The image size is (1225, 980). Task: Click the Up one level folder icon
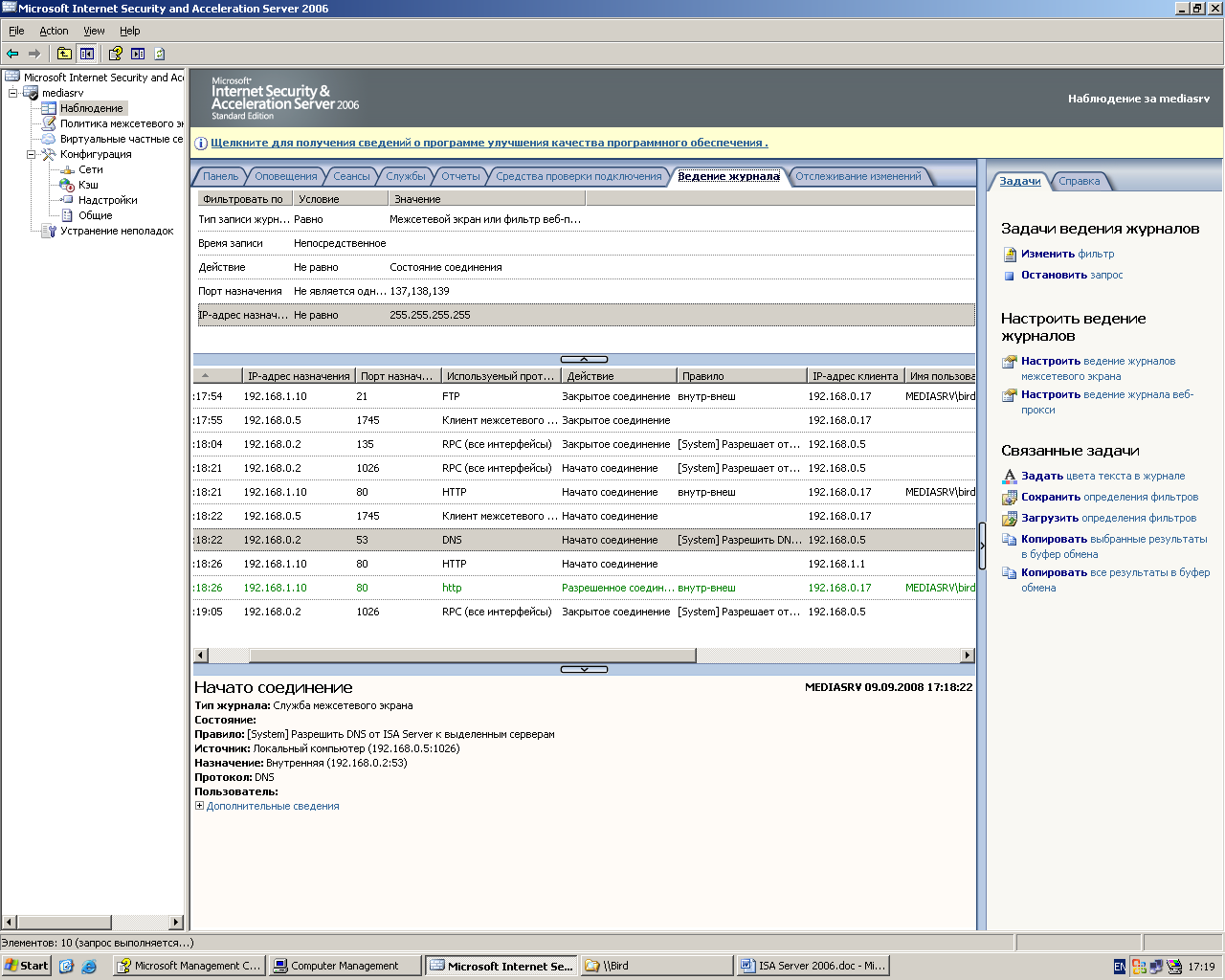pyautogui.click(x=64, y=54)
